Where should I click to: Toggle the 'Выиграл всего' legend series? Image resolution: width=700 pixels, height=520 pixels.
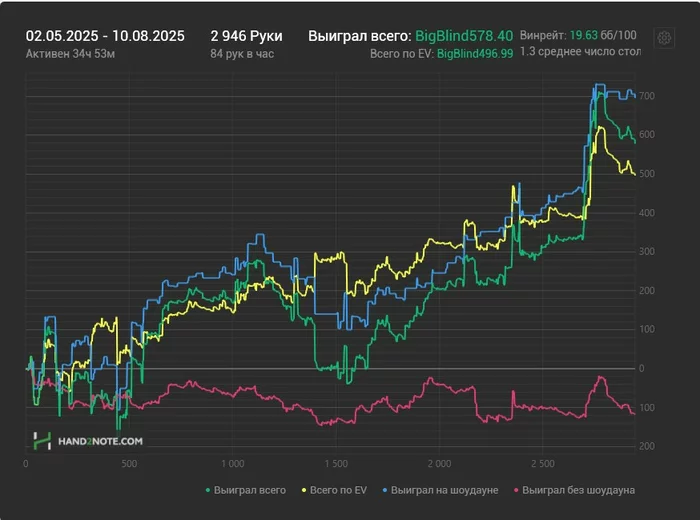coord(245,490)
